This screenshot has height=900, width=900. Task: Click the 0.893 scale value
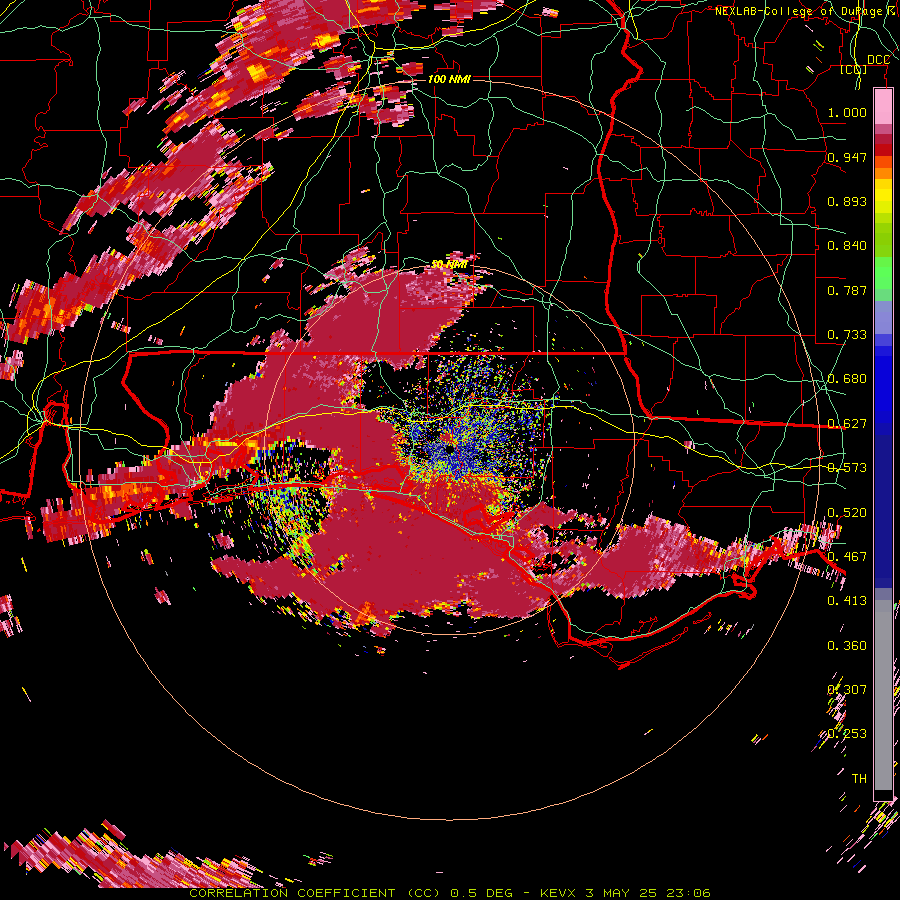click(x=847, y=201)
